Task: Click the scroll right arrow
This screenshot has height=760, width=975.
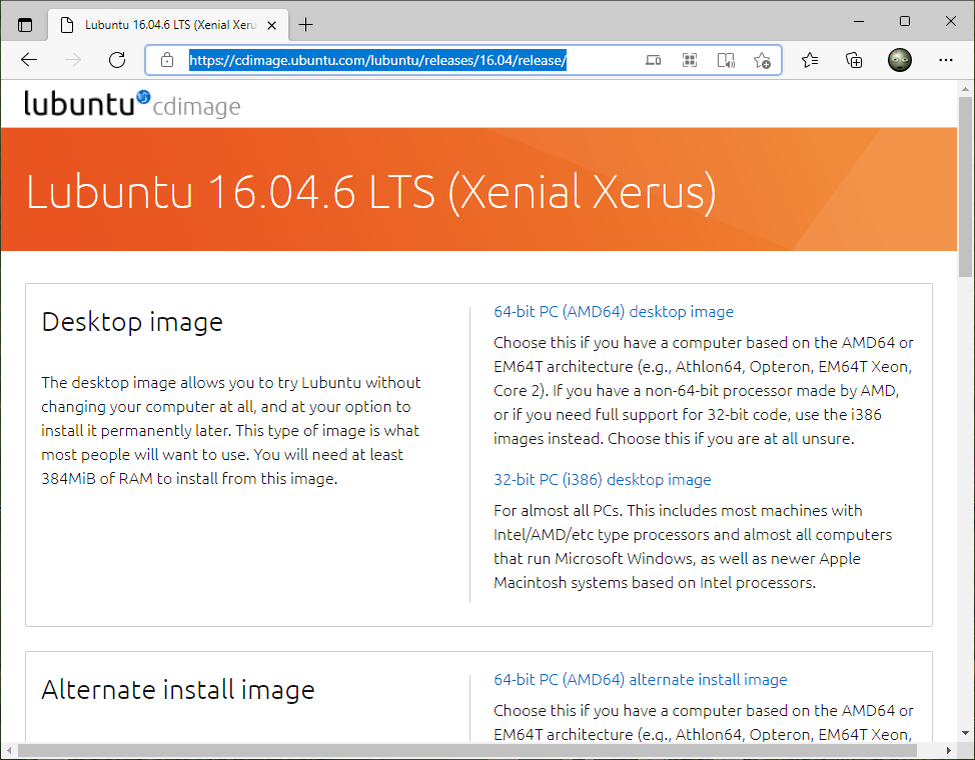Action: tap(949, 750)
